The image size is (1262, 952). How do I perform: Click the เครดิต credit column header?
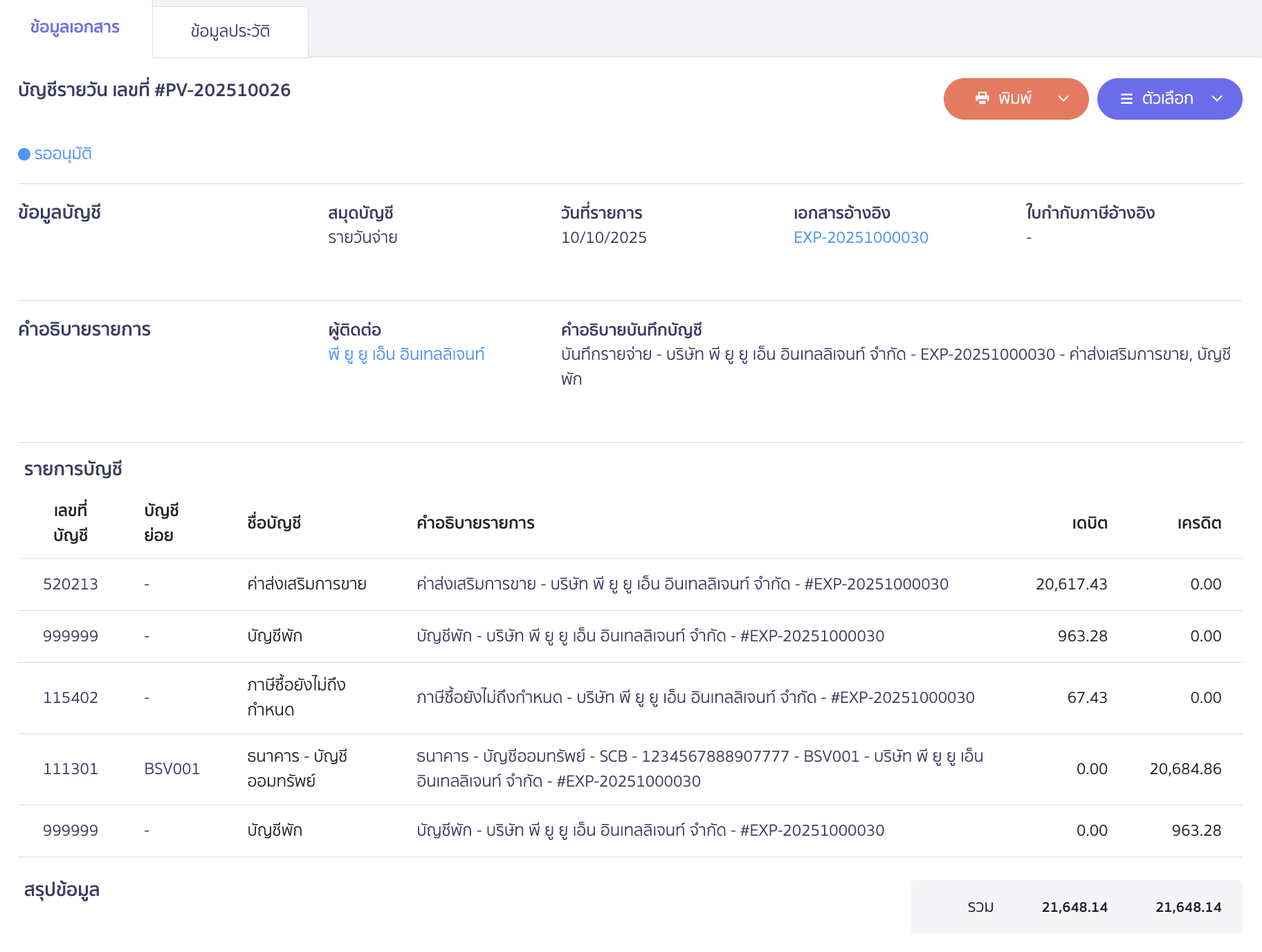pyautogui.click(x=1198, y=523)
